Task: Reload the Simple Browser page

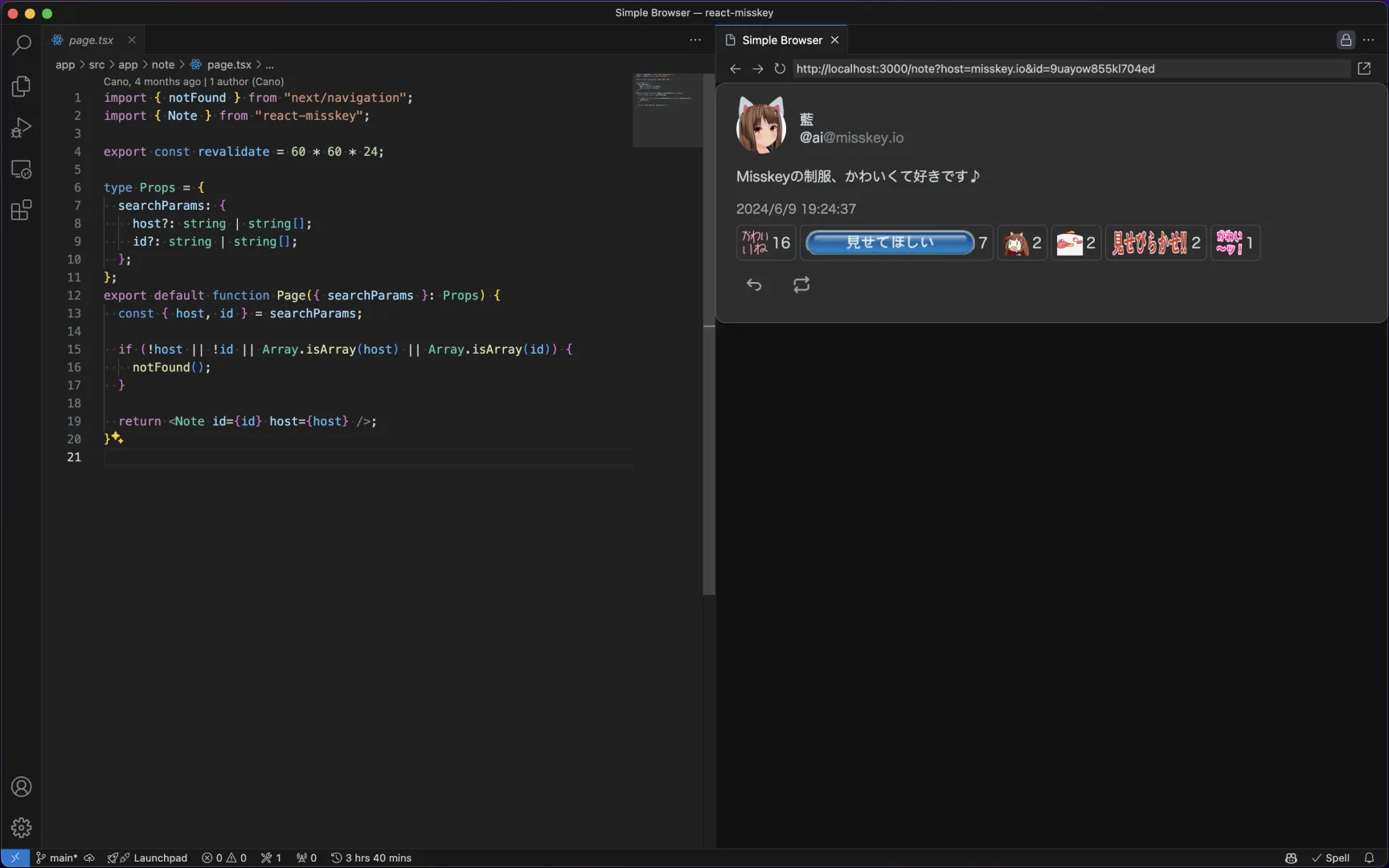Action: (780, 69)
